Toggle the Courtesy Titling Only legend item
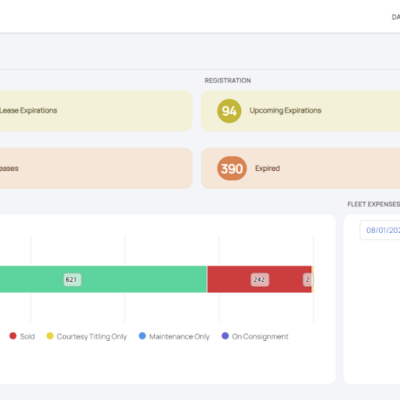The height and width of the screenshot is (400, 400). (x=87, y=336)
